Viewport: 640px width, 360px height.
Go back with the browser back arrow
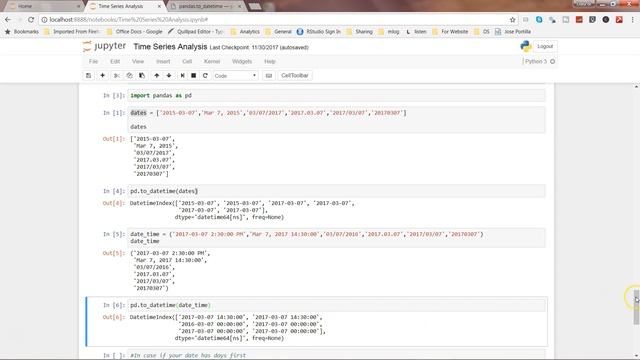[8, 20]
